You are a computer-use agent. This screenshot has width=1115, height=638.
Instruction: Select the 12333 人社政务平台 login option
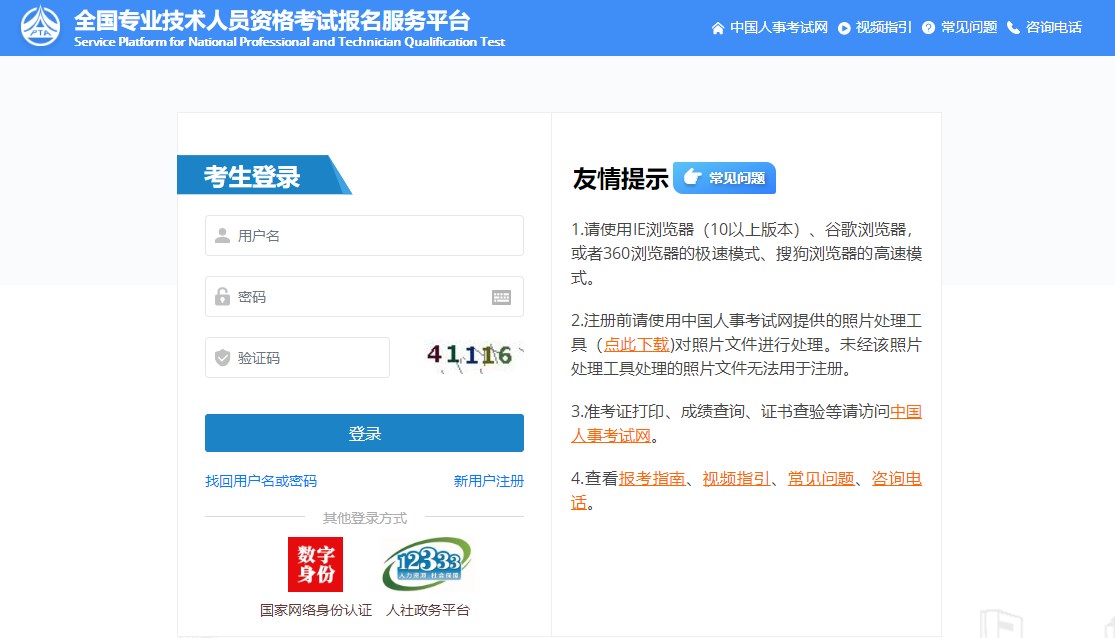tap(425, 563)
